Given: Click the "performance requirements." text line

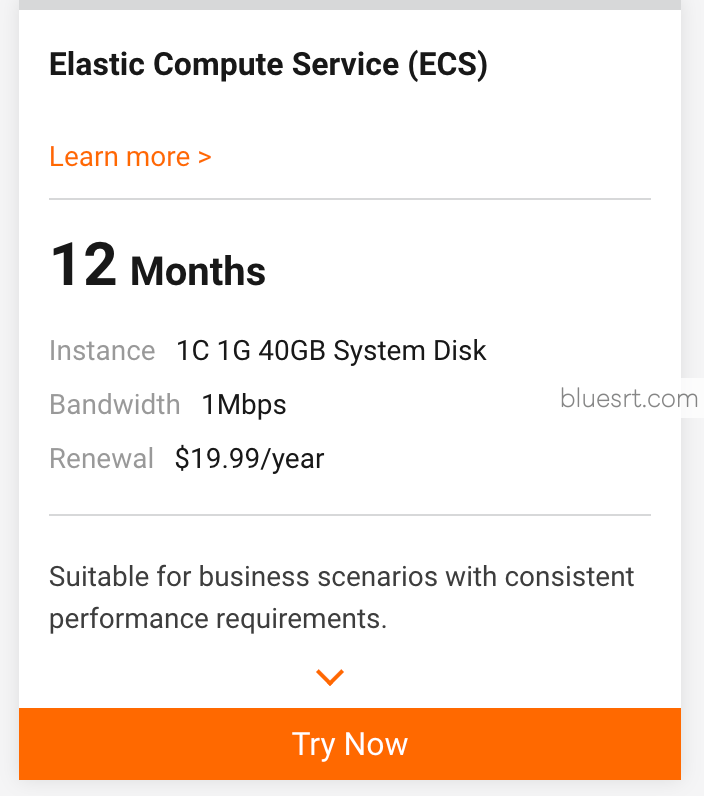Looking at the screenshot, I should click(x=218, y=619).
